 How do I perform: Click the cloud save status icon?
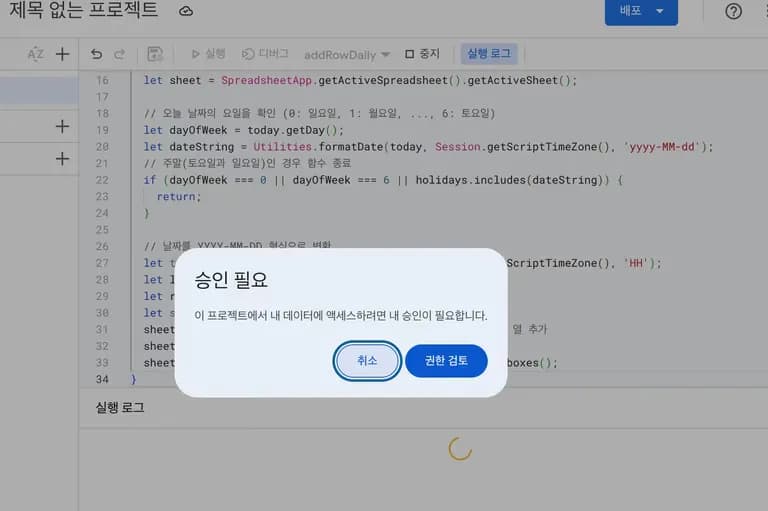point(186,11)
